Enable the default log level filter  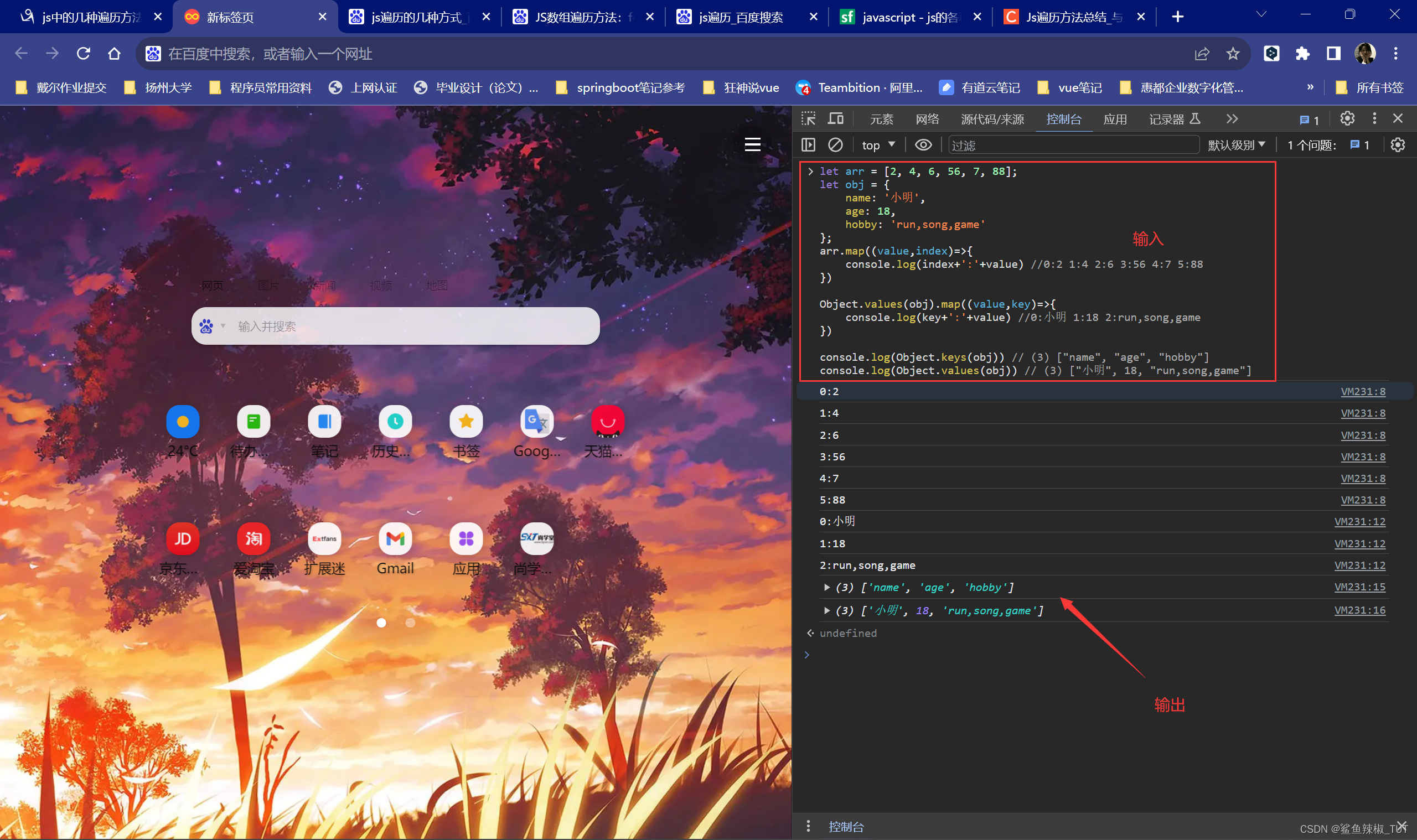click(x=1232, y=145)
